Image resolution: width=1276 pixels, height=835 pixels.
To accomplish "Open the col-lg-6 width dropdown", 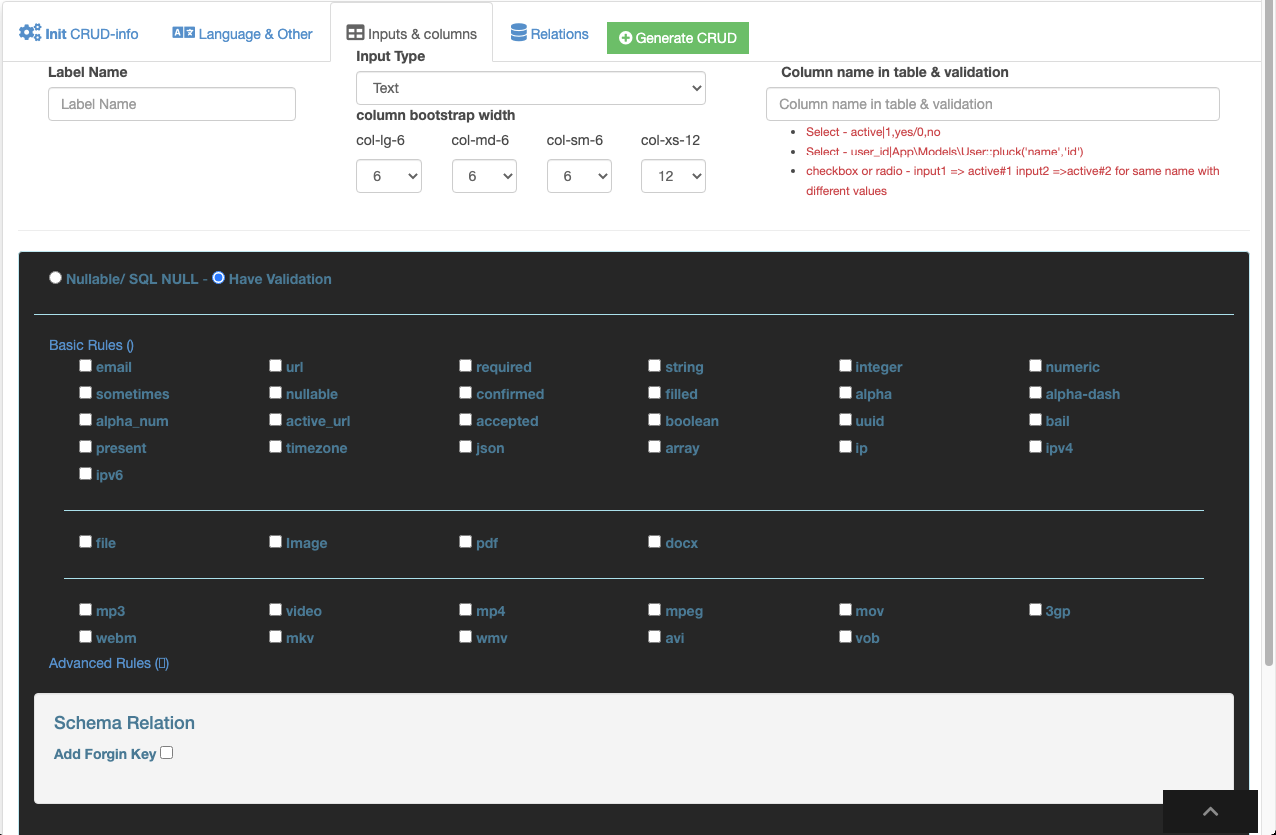I will tap(389, 176).
